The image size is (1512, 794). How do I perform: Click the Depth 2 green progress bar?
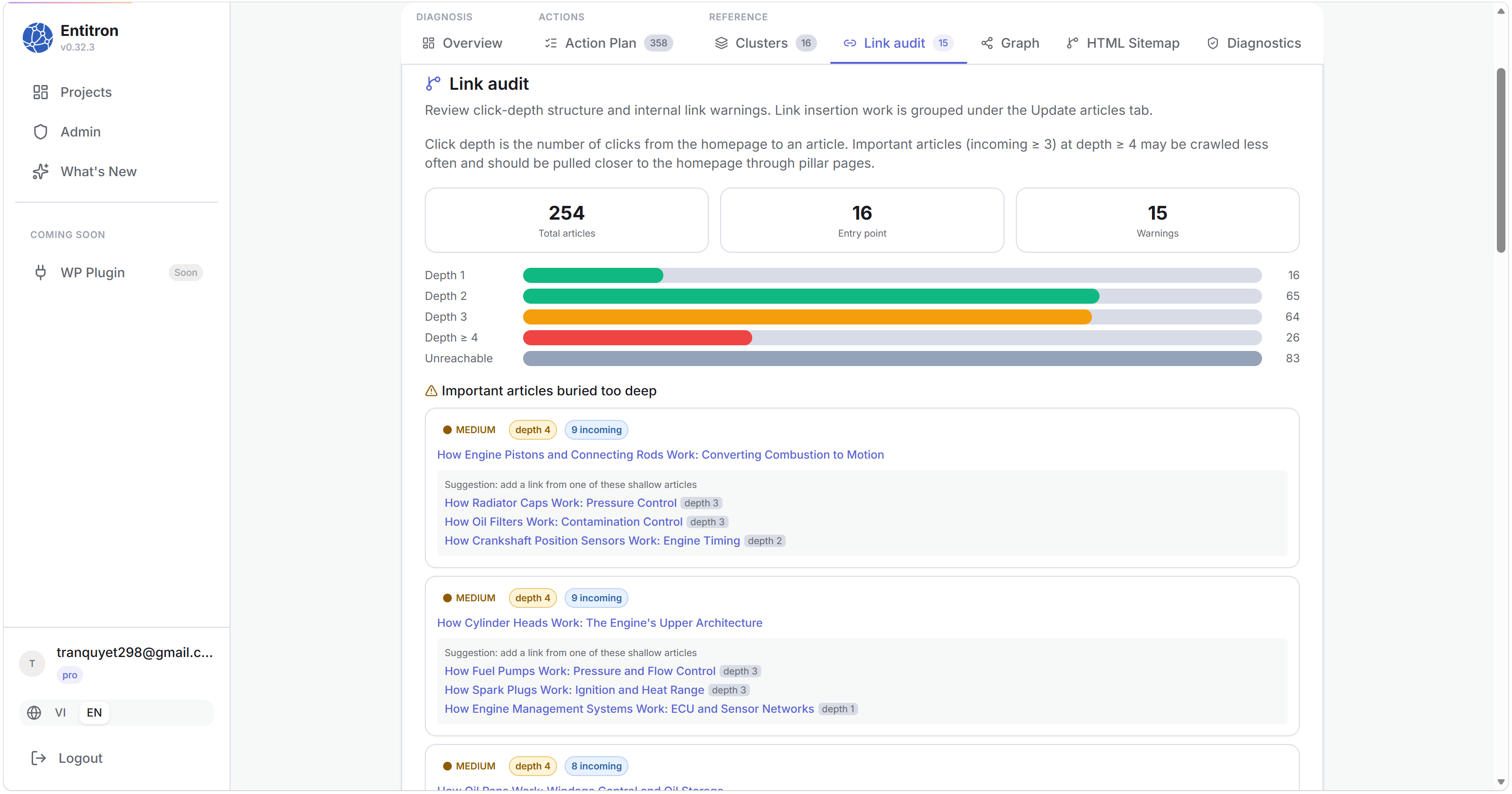(811, 296)
